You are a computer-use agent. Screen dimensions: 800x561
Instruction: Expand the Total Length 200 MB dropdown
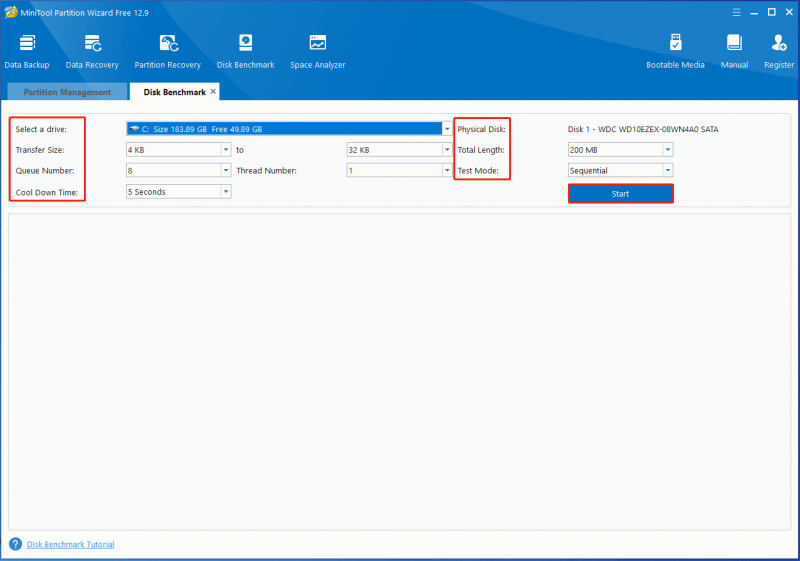pos(668,149)
